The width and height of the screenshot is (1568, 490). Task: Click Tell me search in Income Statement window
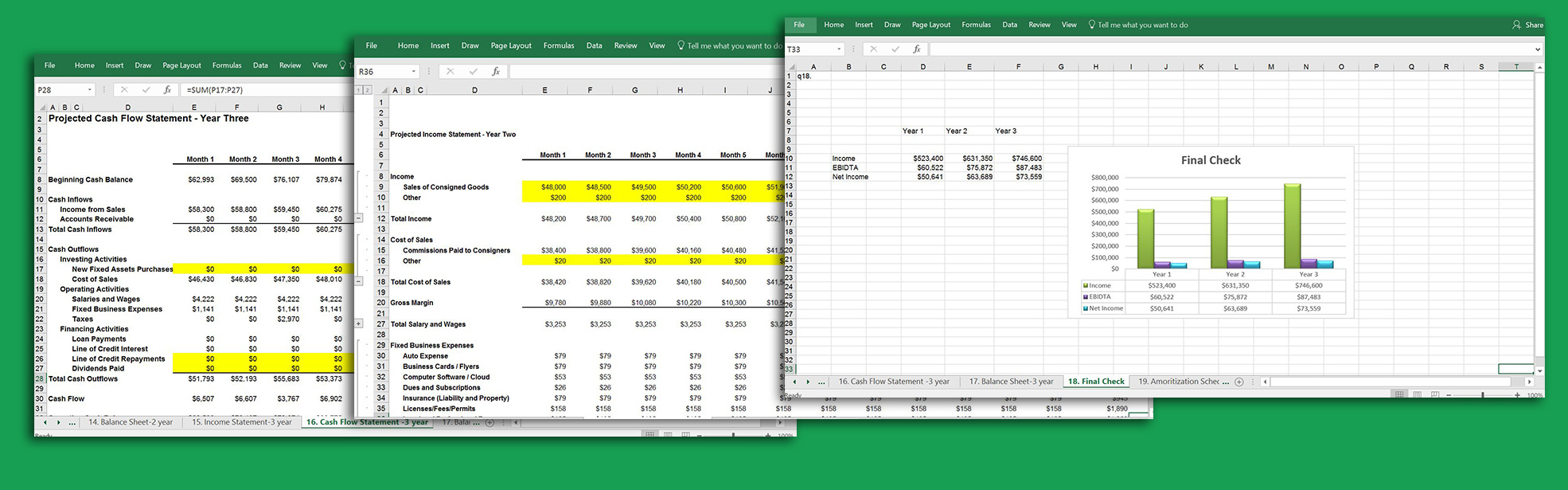(729, 45)
